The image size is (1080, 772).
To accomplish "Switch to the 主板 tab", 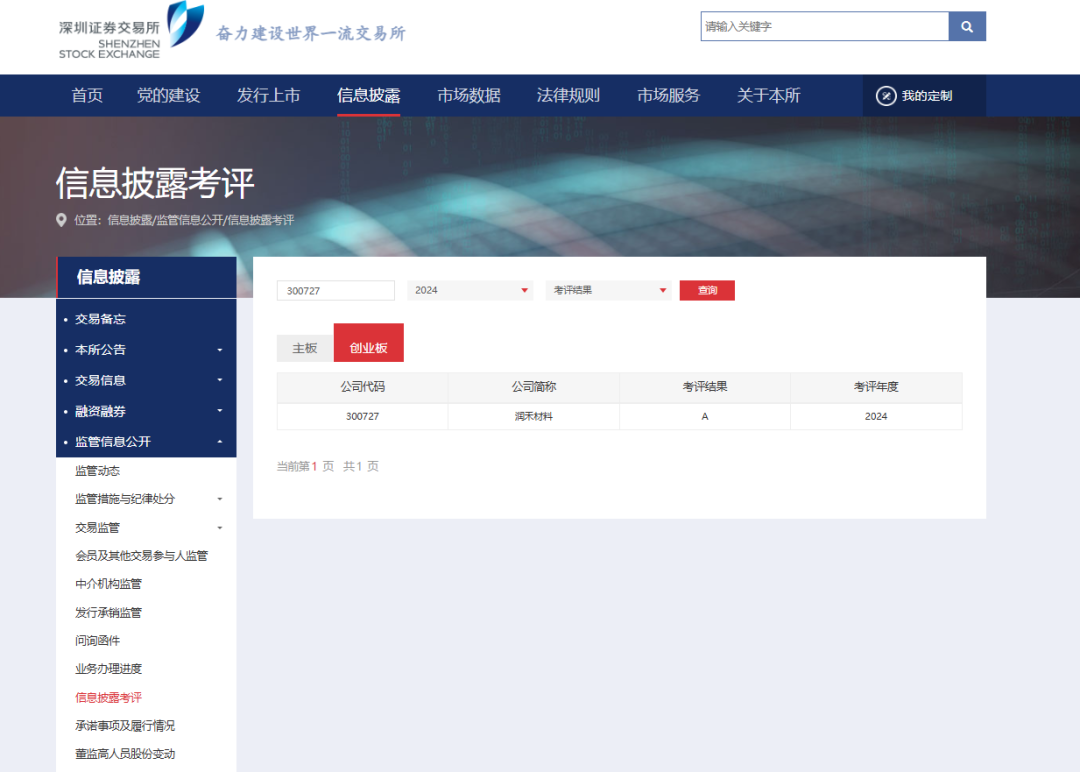I will point(305,348).
